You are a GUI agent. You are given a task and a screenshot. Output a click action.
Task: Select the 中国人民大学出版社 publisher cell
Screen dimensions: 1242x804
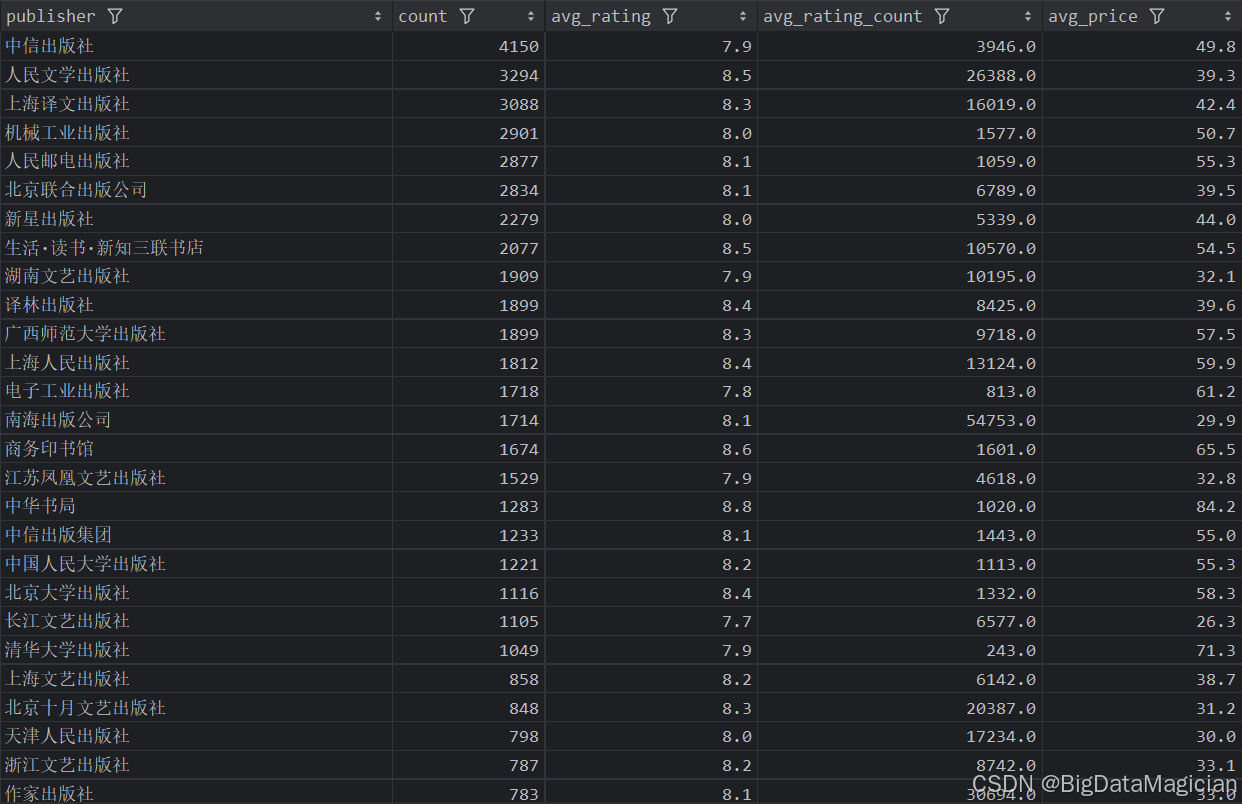[196, 564]
